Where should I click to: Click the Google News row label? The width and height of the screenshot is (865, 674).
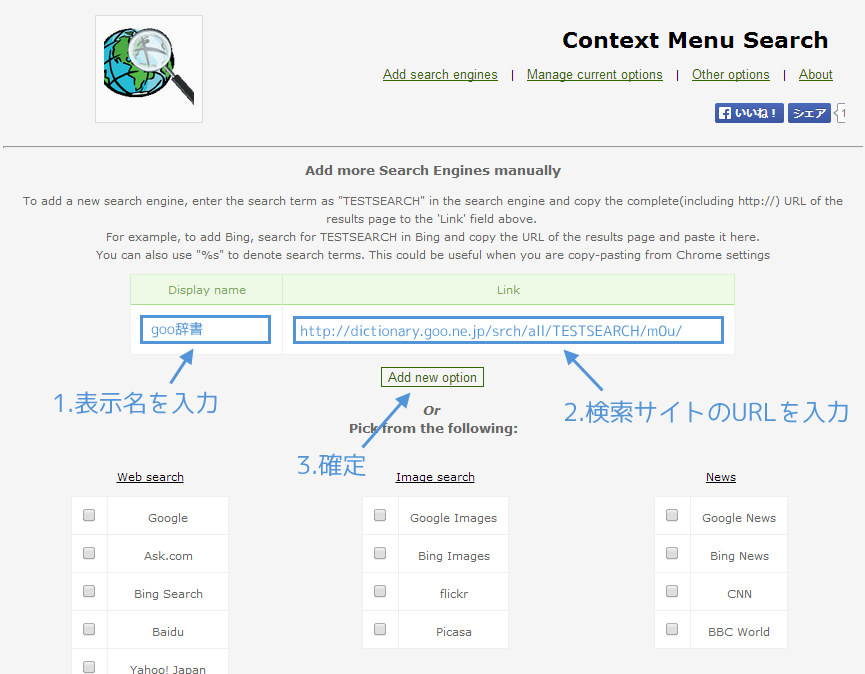pos(739,518)
